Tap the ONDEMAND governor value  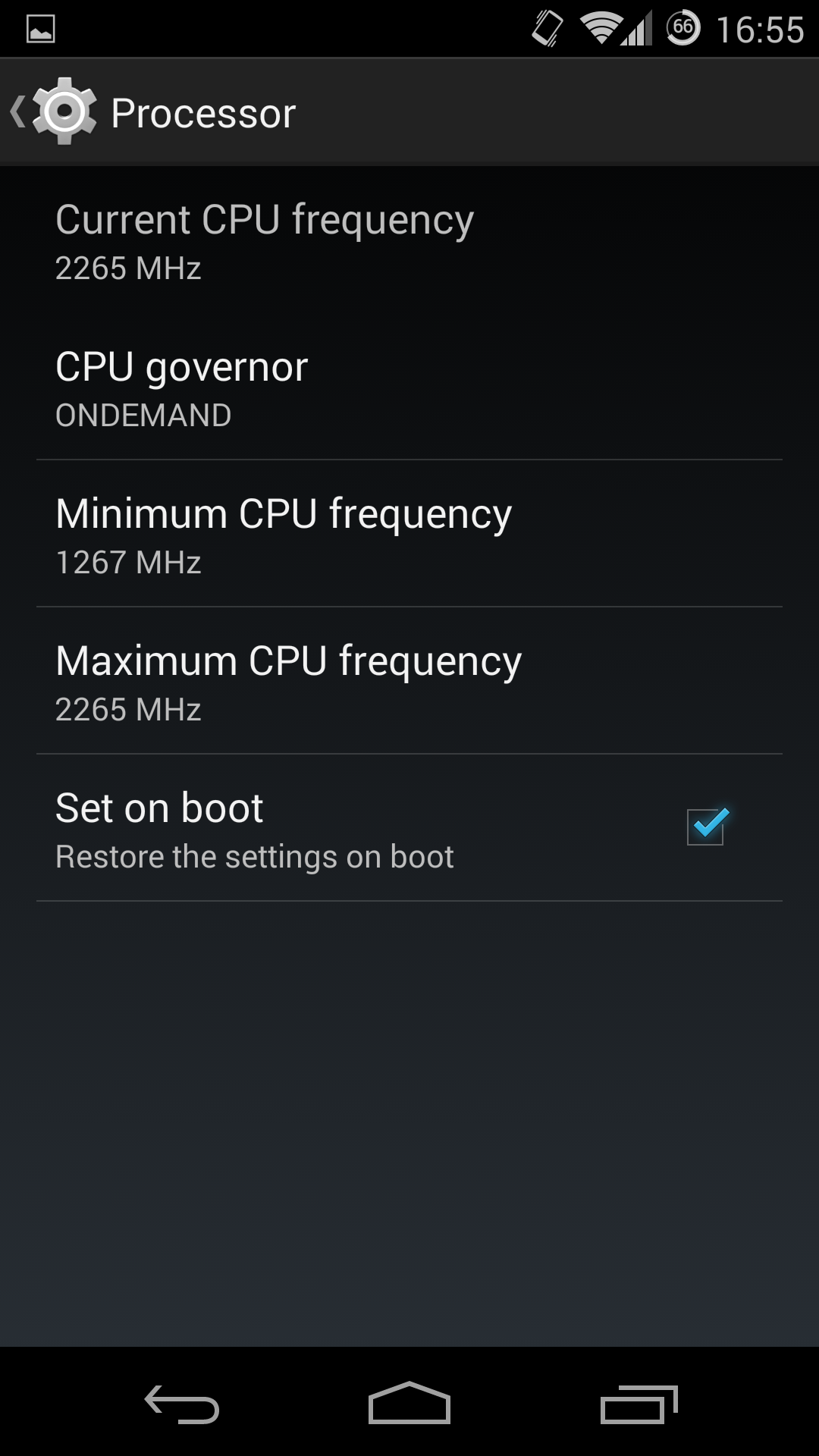(x=143, y=416)
